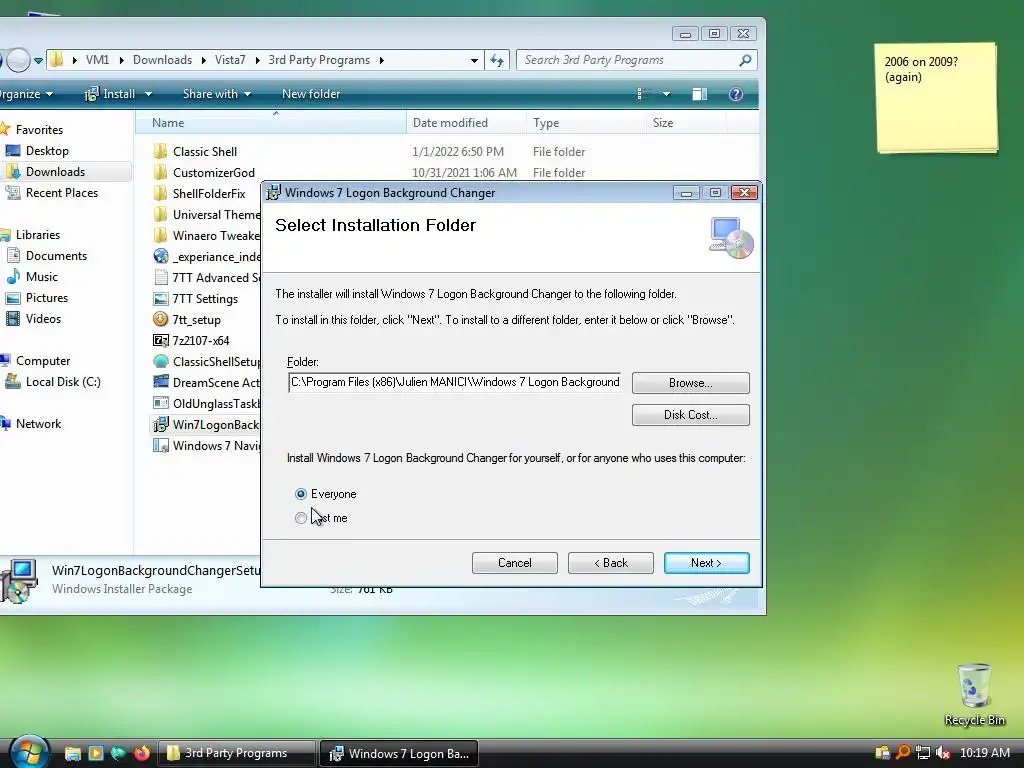Viewport: 1024px width, 768px height.
Task: Select the 7z2107-x64 file icon
Action: tap(161, 340)
